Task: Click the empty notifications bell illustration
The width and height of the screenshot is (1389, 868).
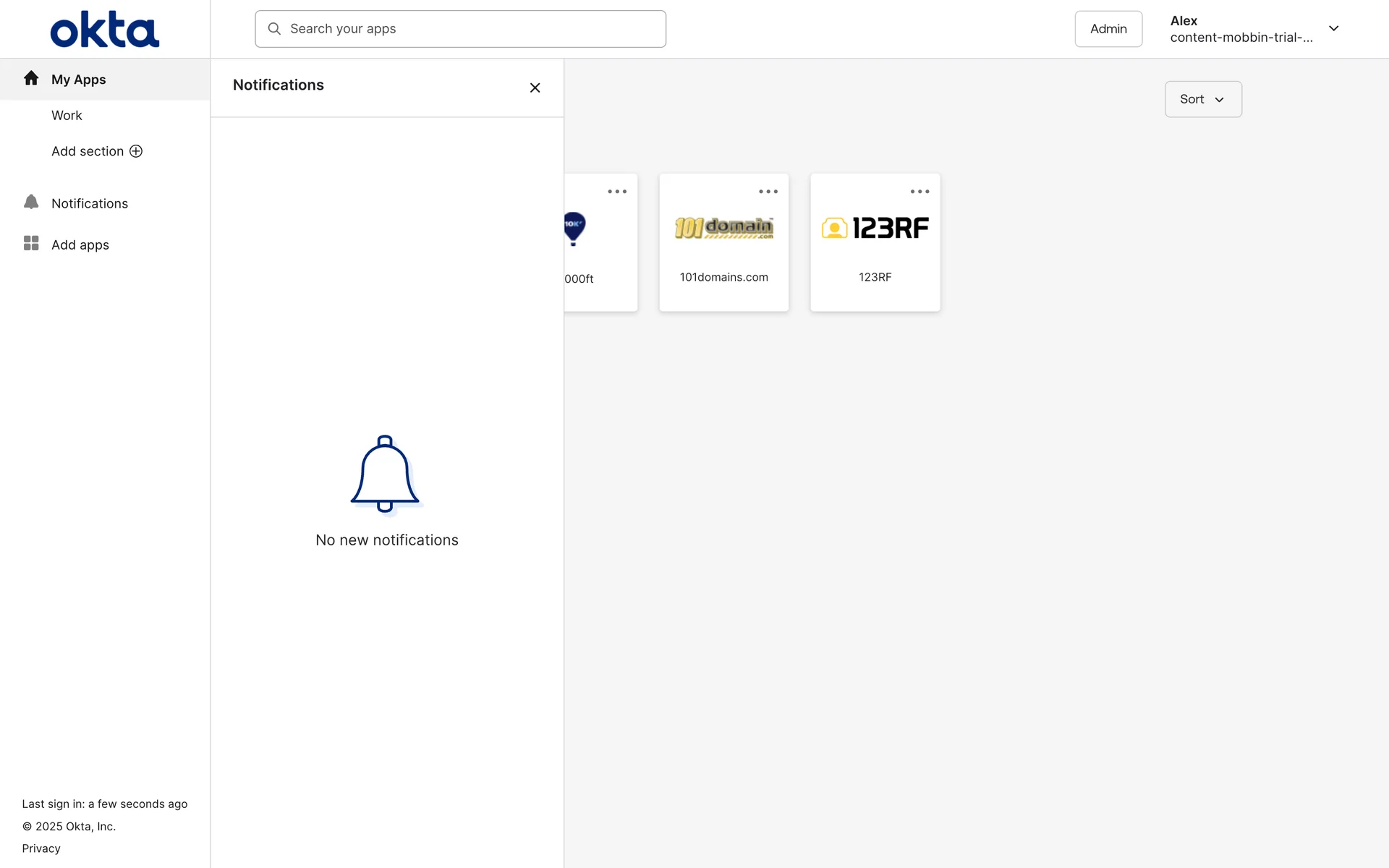Action: pyautogui.click(x=385, y=474)
